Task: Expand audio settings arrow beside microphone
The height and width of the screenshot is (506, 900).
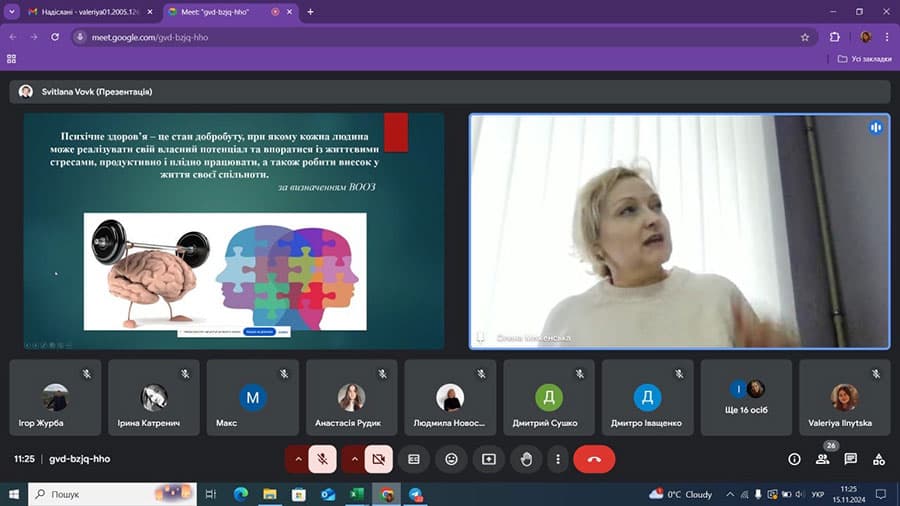Action: point(297,459)
